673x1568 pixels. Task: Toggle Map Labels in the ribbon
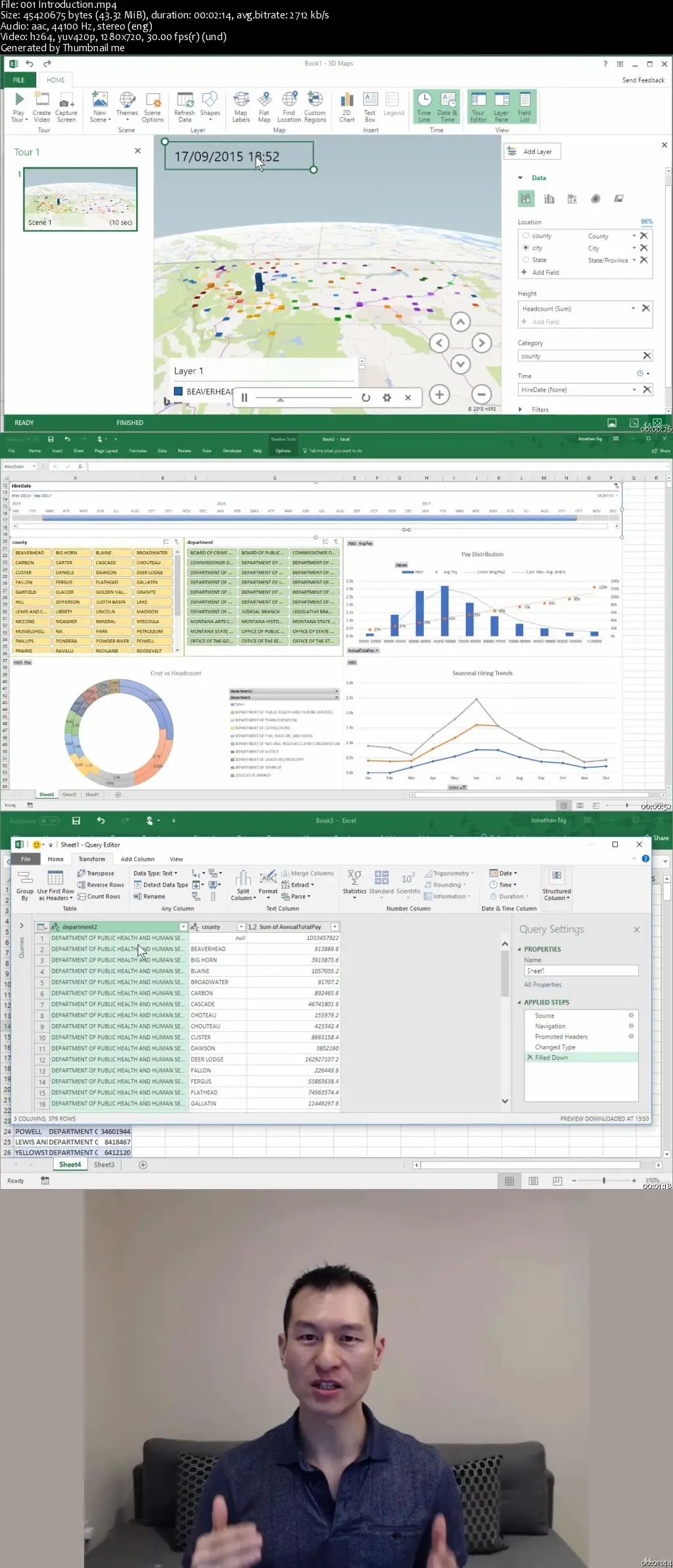[241, 107]
